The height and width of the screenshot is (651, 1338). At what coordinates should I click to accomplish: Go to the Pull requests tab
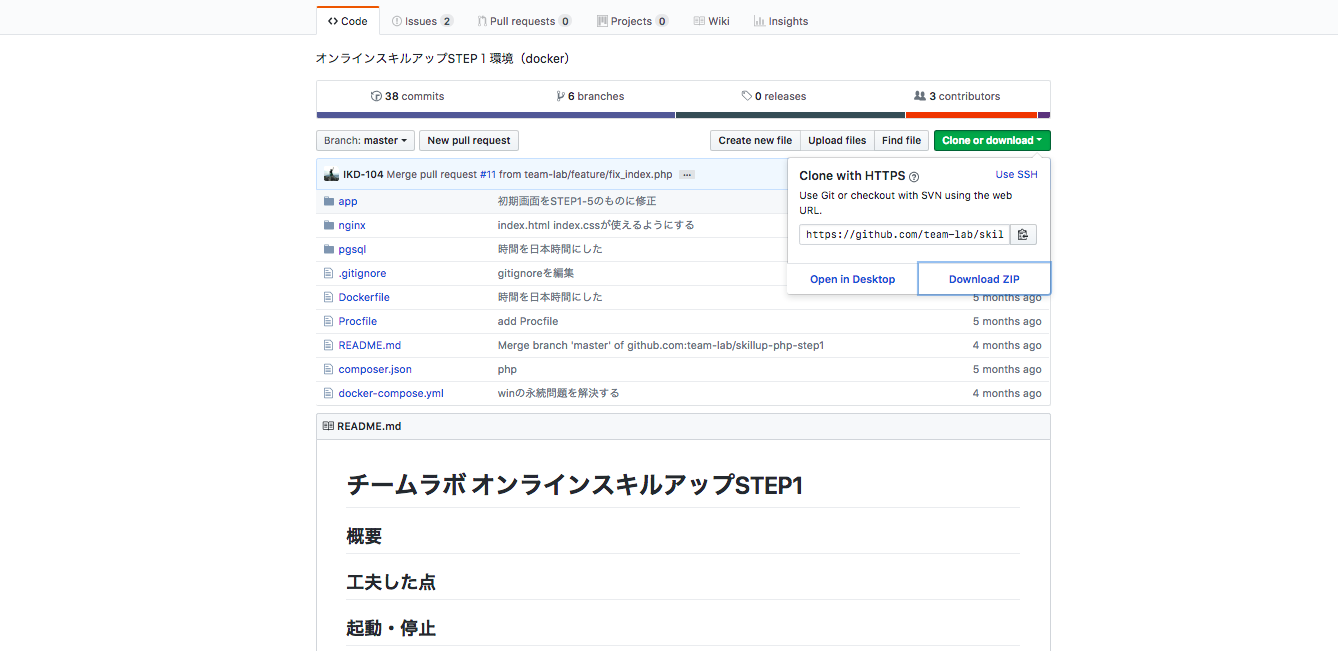tap(524, 21)
